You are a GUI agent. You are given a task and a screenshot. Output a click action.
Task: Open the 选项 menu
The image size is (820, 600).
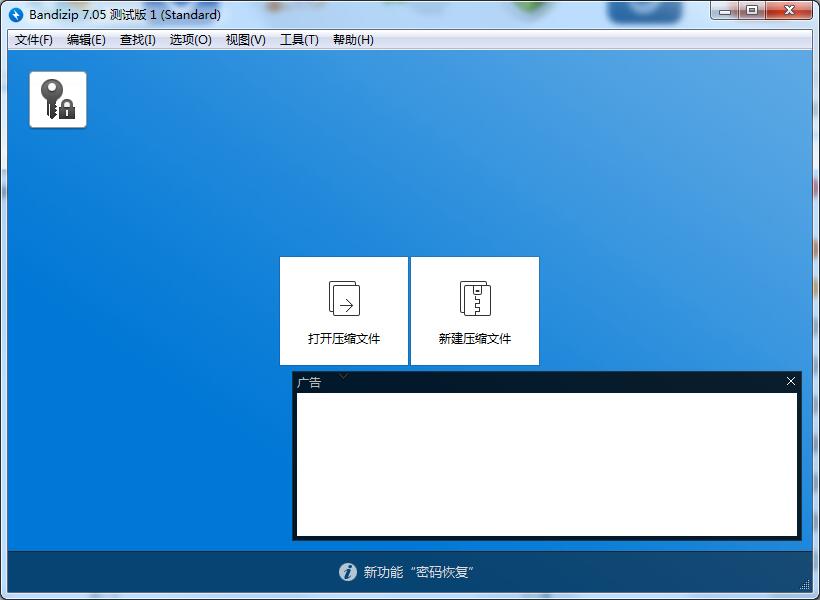pyautogui.click(x=190, y=40)
